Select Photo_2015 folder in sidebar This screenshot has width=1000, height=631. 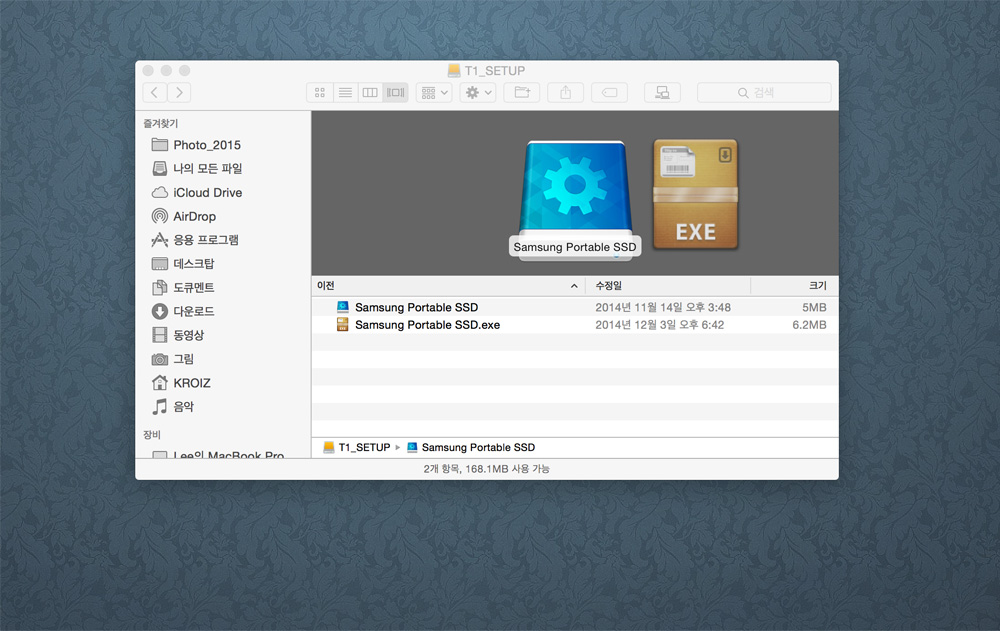(206, 145)
